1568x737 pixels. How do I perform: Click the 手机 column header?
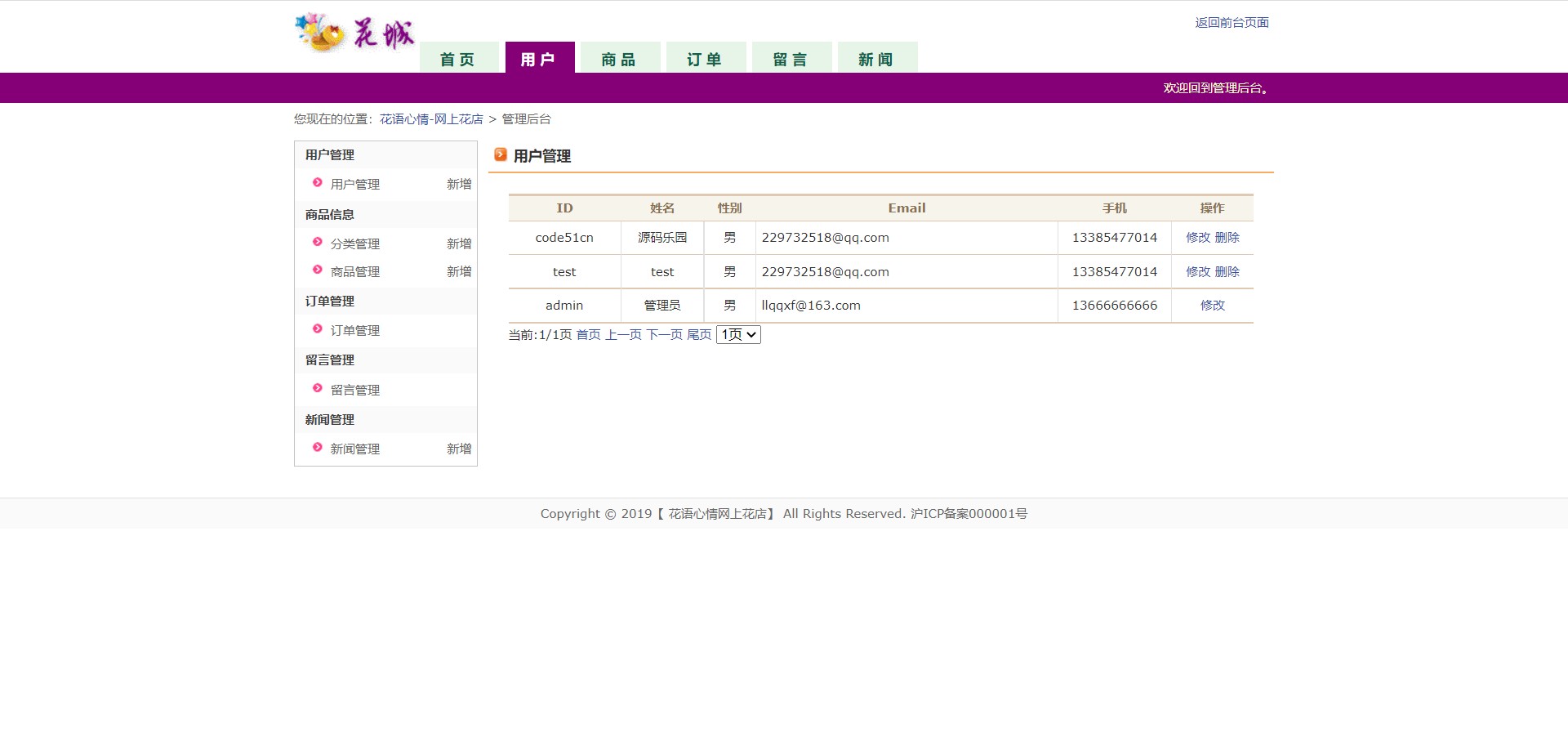pos(1115,208)
